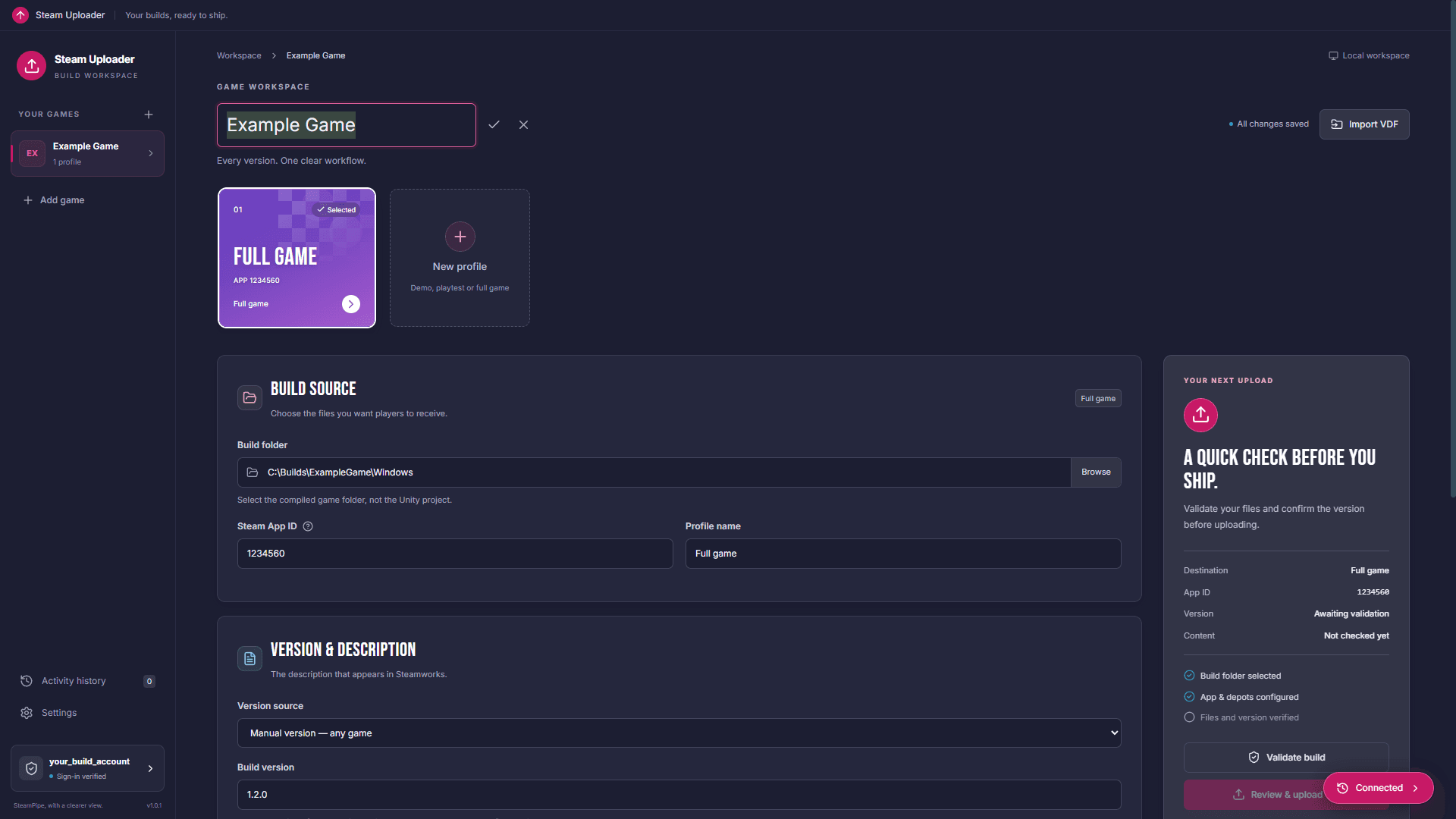
Task: Click the Steam Uploader logo in title bar
Action: (x=20, y=15)
